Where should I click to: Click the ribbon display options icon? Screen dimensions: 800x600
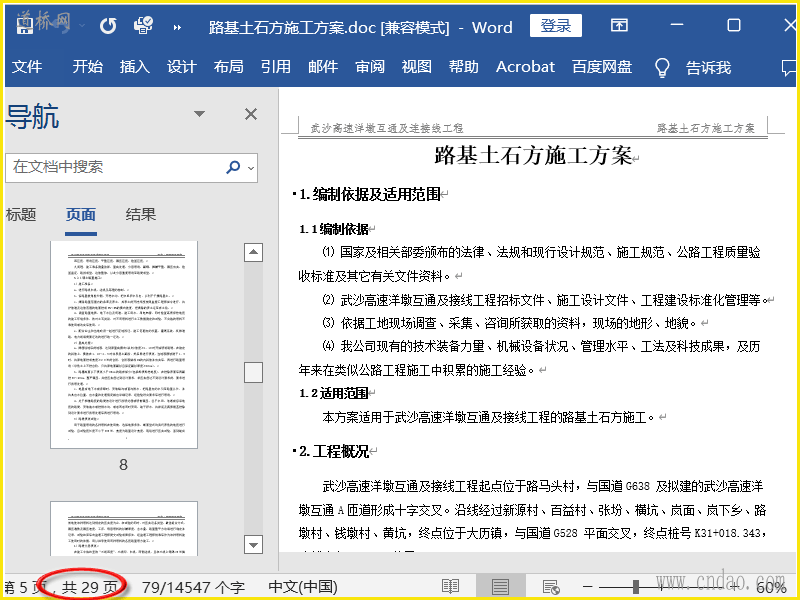pyautogui.click(x=620, y=26)
